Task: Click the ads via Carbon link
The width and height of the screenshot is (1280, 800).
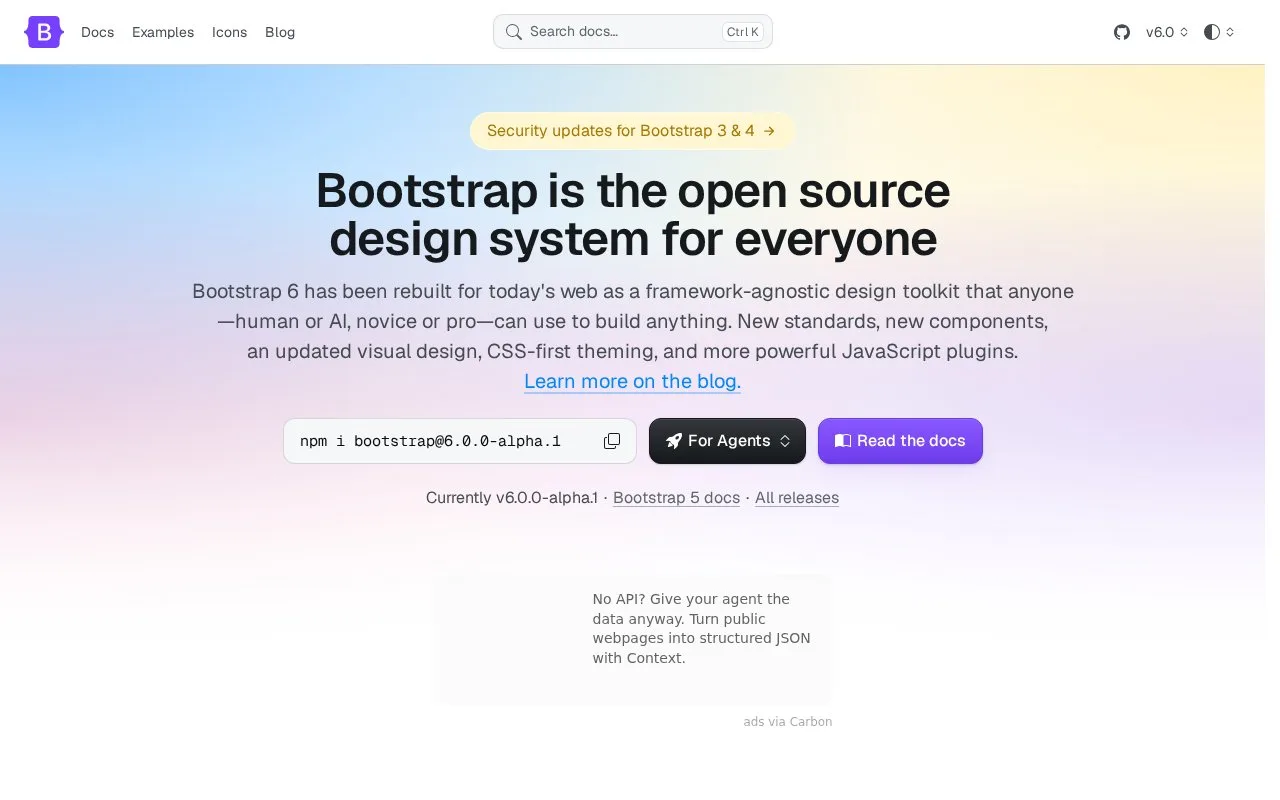Action: (x=788, y=722)
